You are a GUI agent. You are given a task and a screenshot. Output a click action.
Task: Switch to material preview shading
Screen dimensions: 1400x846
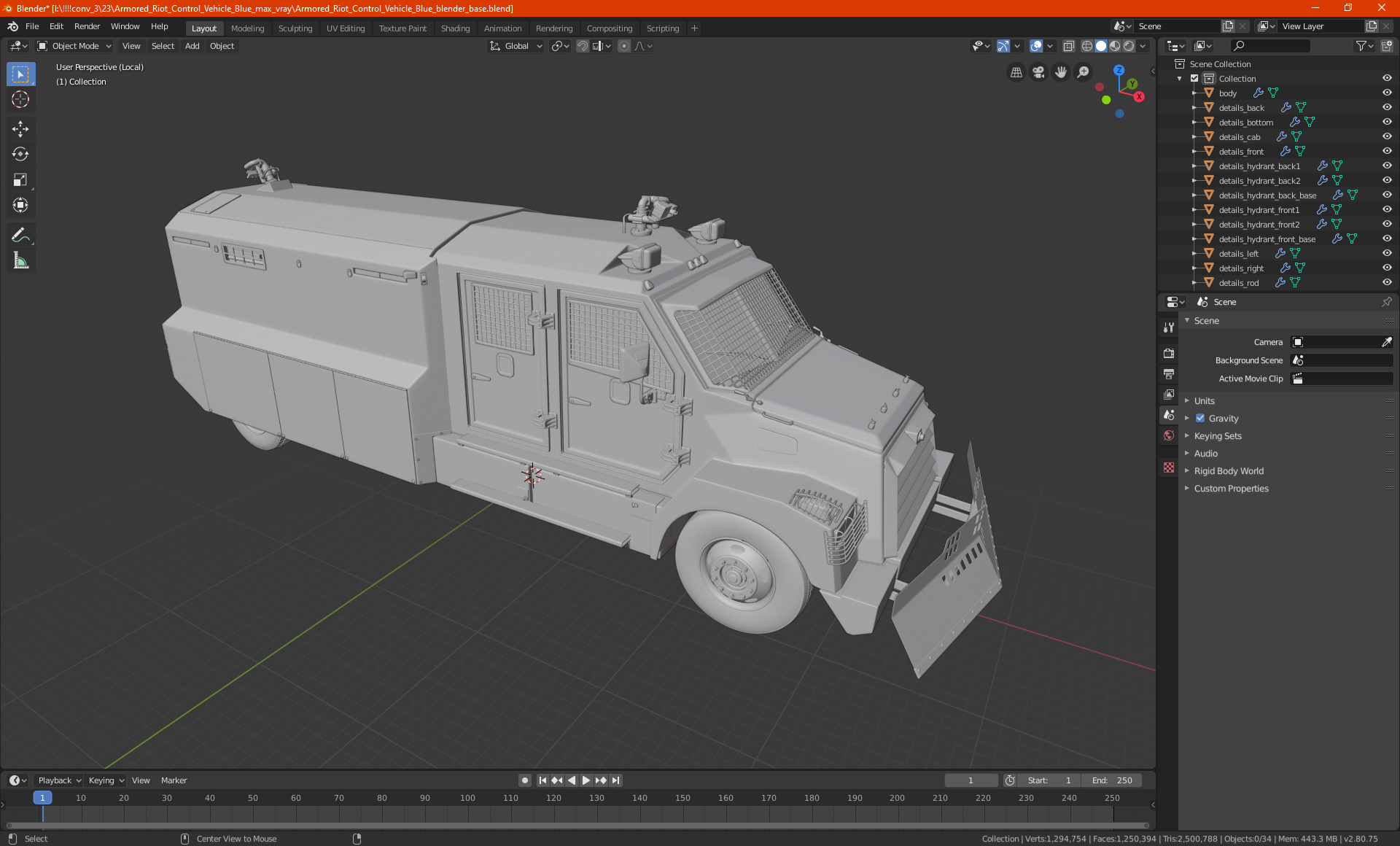1115,46
